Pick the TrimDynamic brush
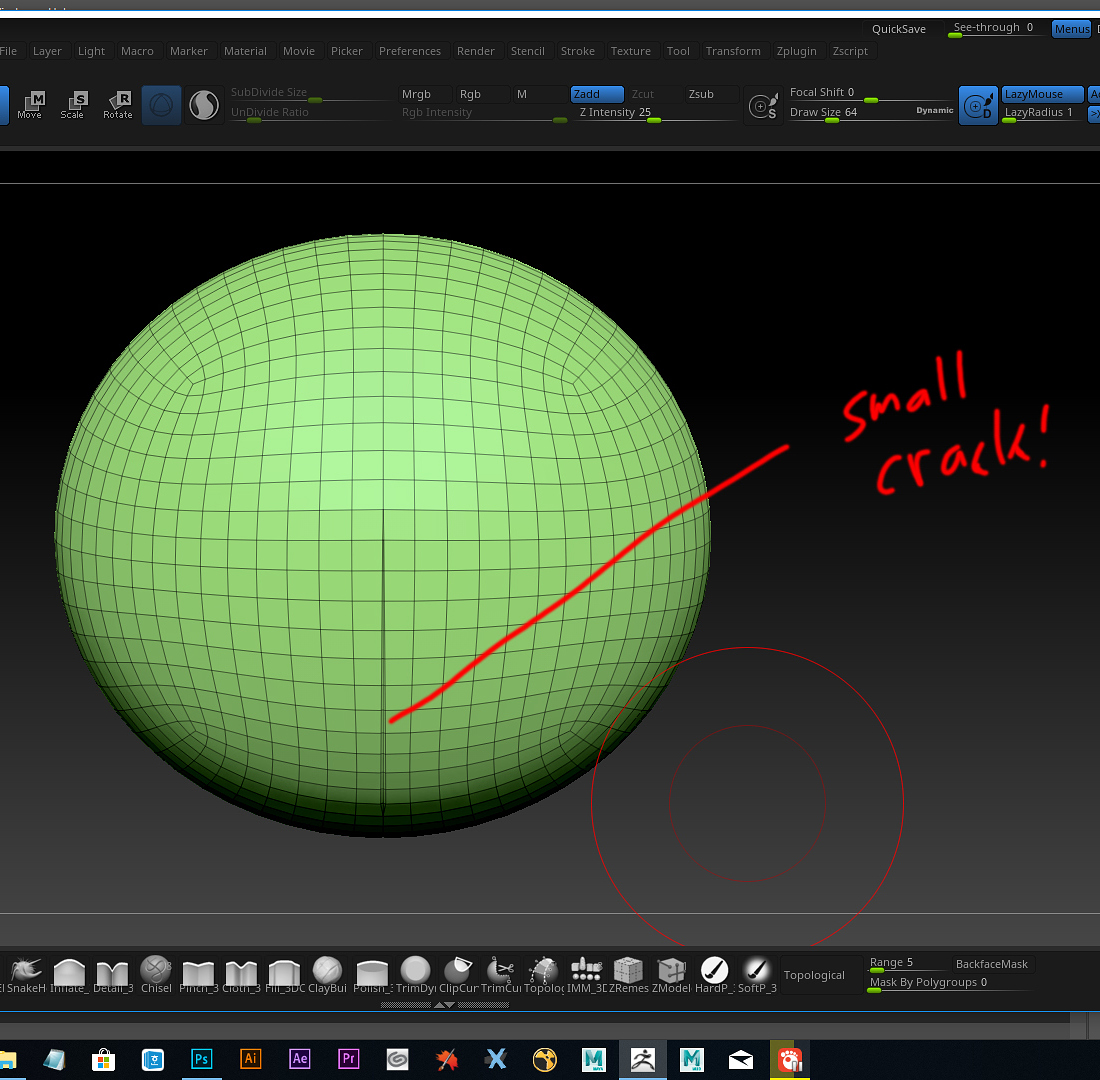The image size is (1100, 1080). click(x=415, y=975)
